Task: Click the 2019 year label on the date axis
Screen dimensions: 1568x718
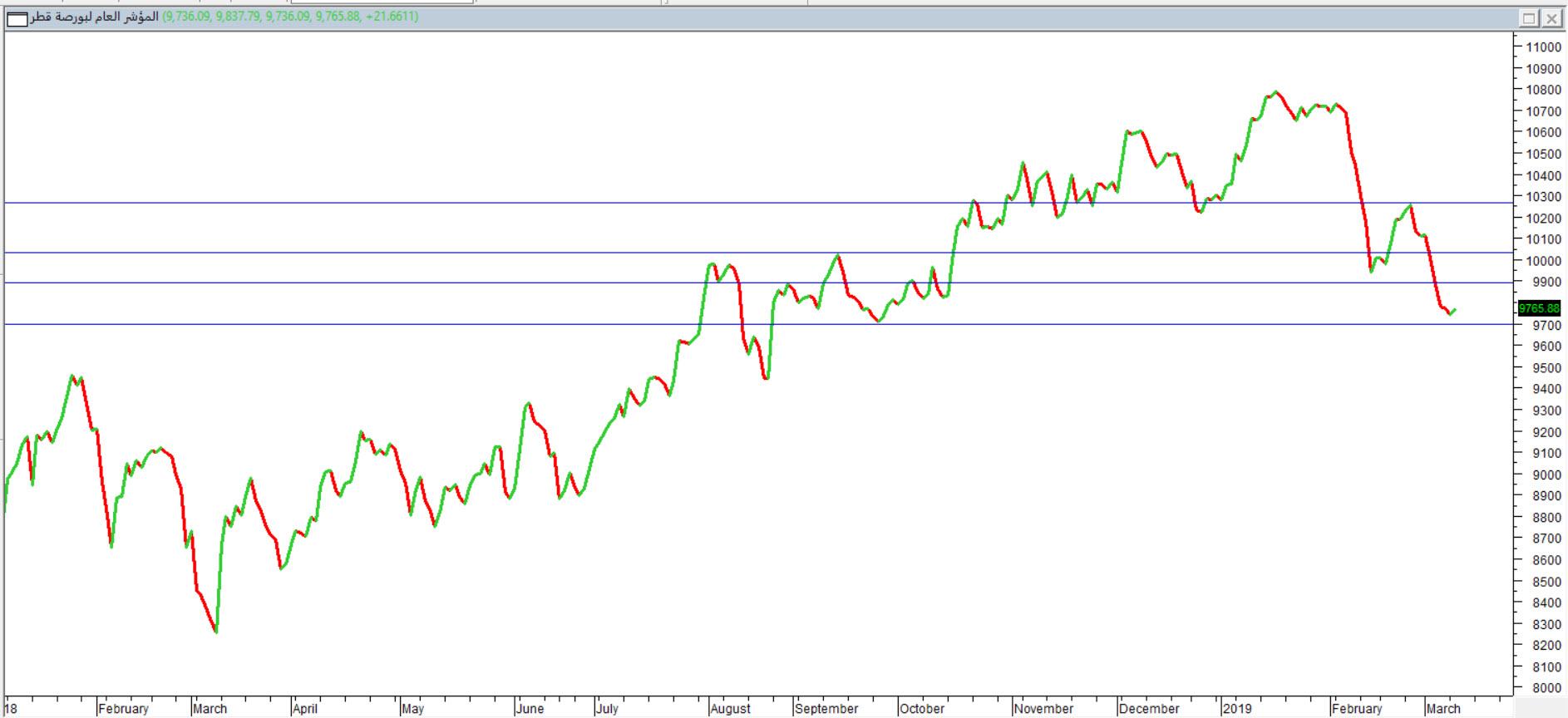Action: click(1237, 709)
